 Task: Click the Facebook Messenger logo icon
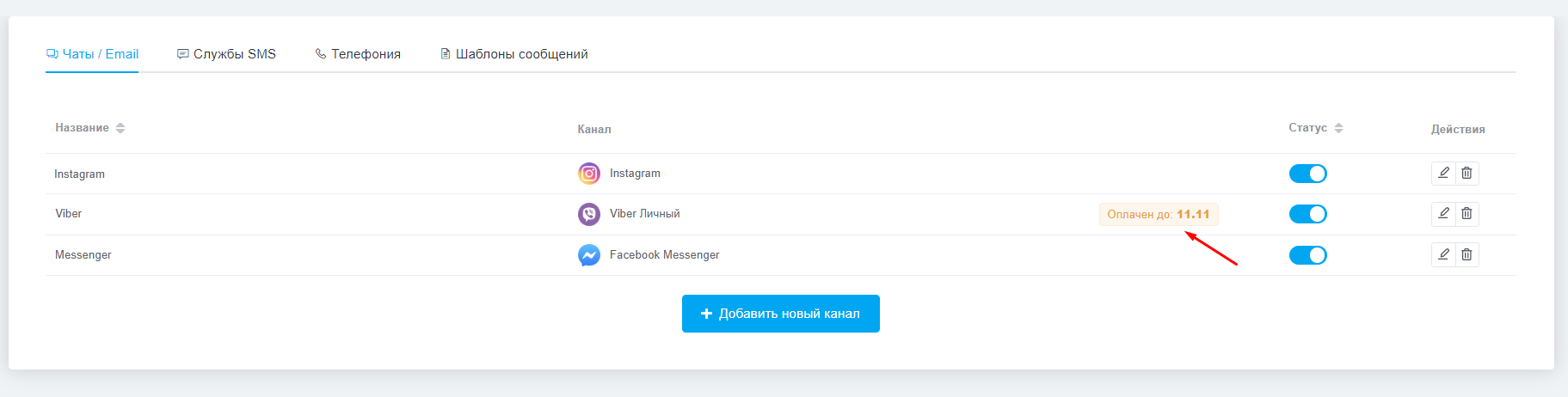(x=589, y=255)
